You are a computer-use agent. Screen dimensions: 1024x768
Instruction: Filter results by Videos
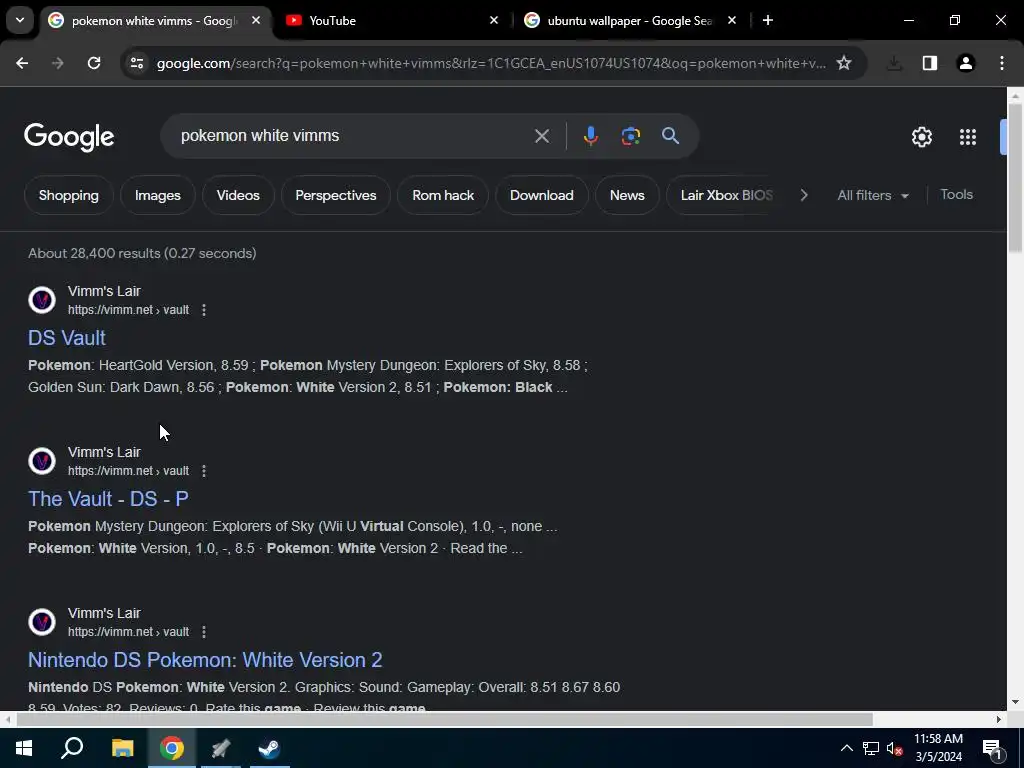tap(238, 195)
